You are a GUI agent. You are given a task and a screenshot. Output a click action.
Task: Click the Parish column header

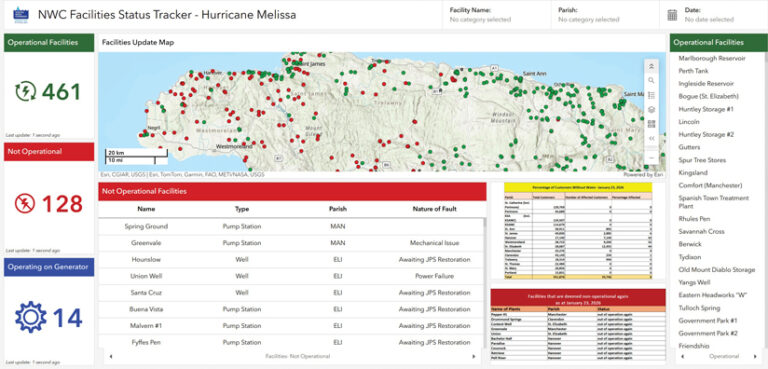[x=338, y=209]
